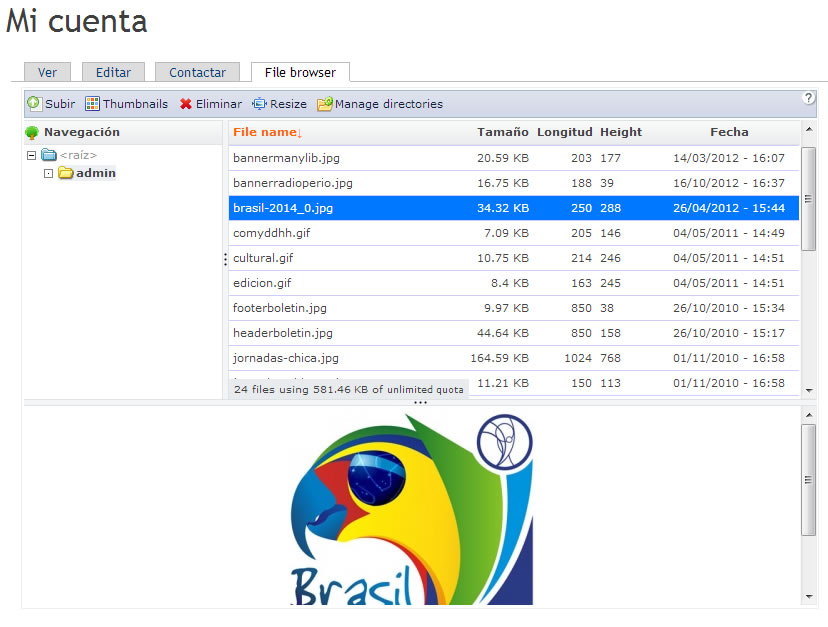Switch to the Editar tab

113,72
